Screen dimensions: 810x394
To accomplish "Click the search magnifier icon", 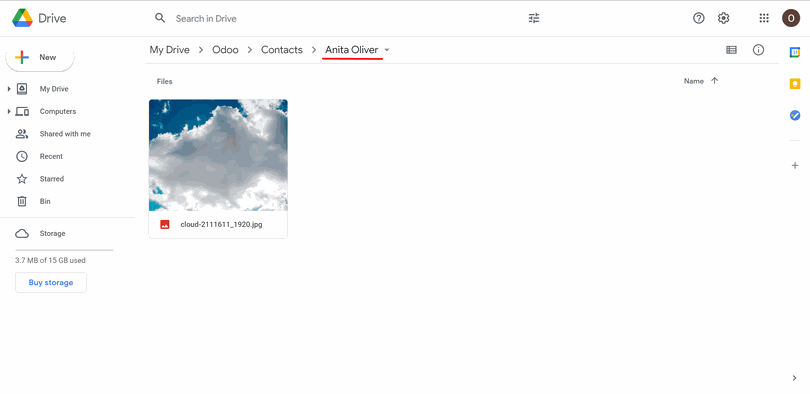I will [x=160, y=18].
